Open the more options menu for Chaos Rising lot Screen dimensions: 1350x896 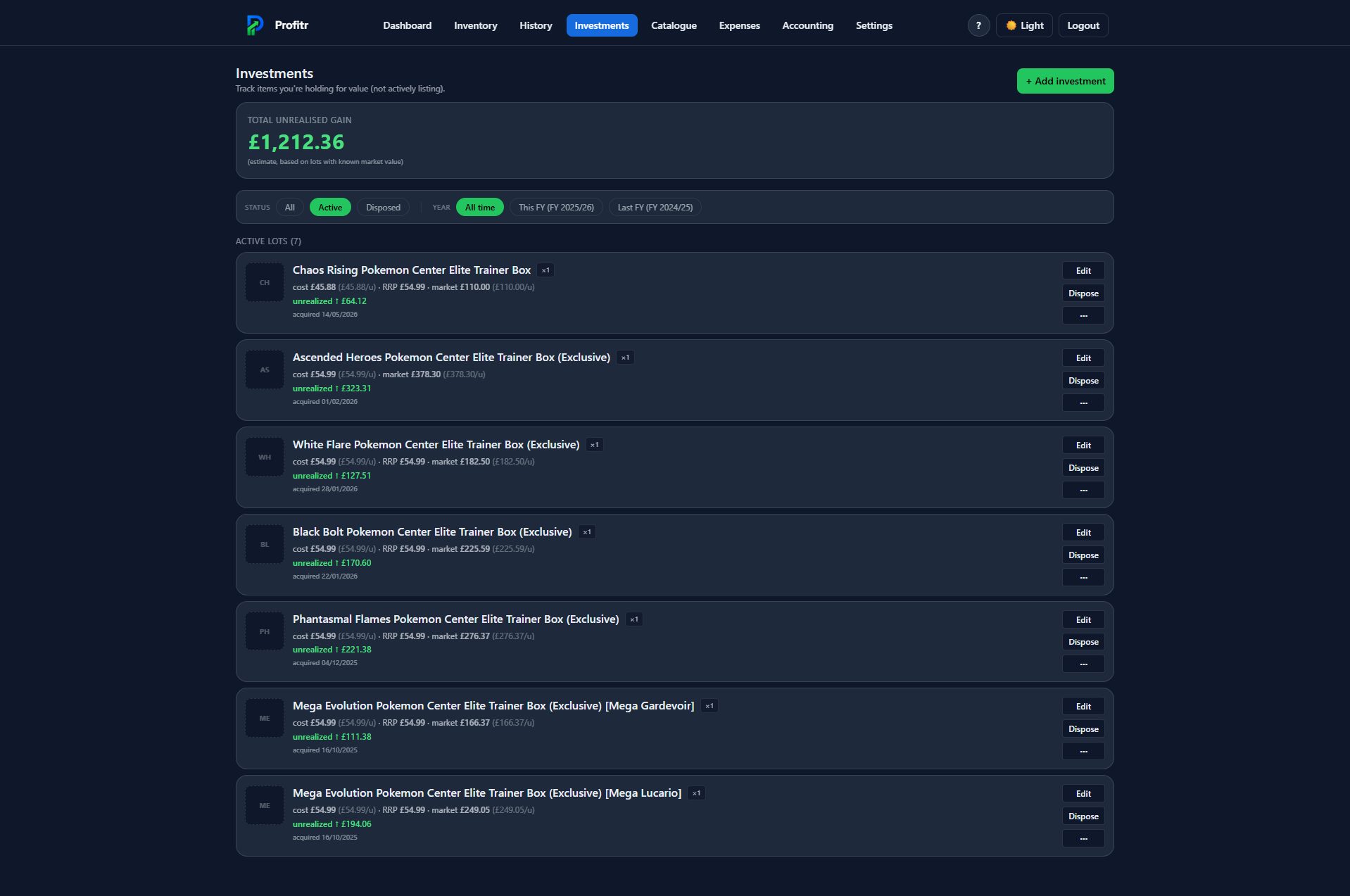pyautogui.click(x=1083, y=315)
